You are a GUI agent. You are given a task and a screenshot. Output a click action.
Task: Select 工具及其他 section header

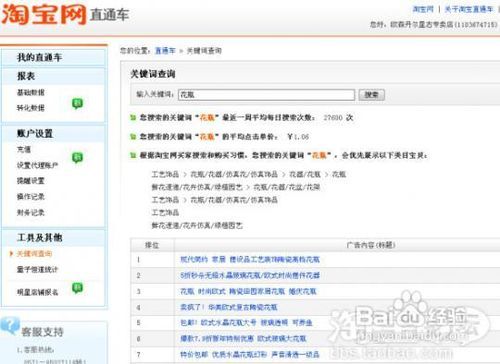pyautogui.click(x=40, y=238)
